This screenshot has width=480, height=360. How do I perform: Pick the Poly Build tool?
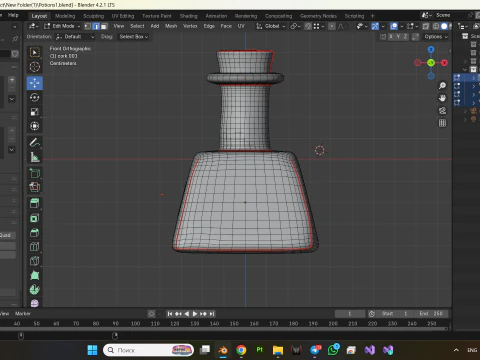tap(35, 275)
